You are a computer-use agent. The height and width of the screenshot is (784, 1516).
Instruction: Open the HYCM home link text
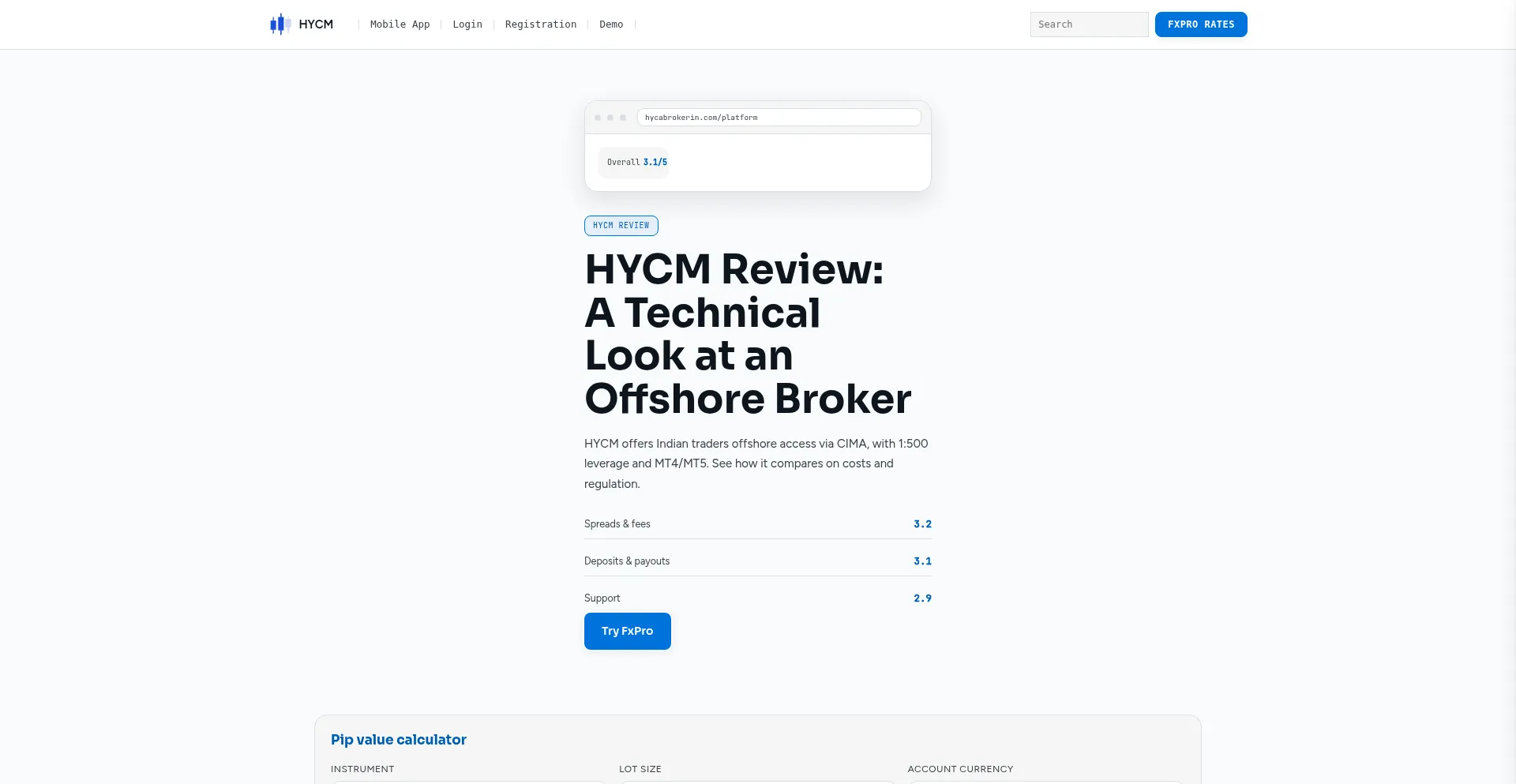click(316, 24)
